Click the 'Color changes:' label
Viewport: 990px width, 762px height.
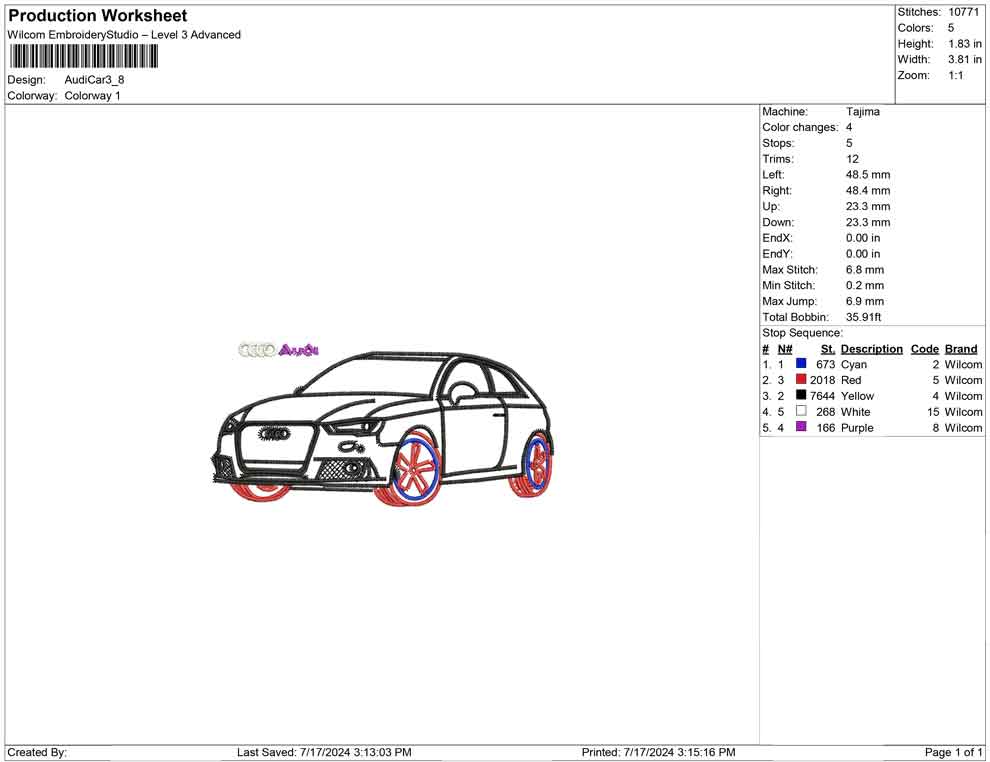[800, 128]
